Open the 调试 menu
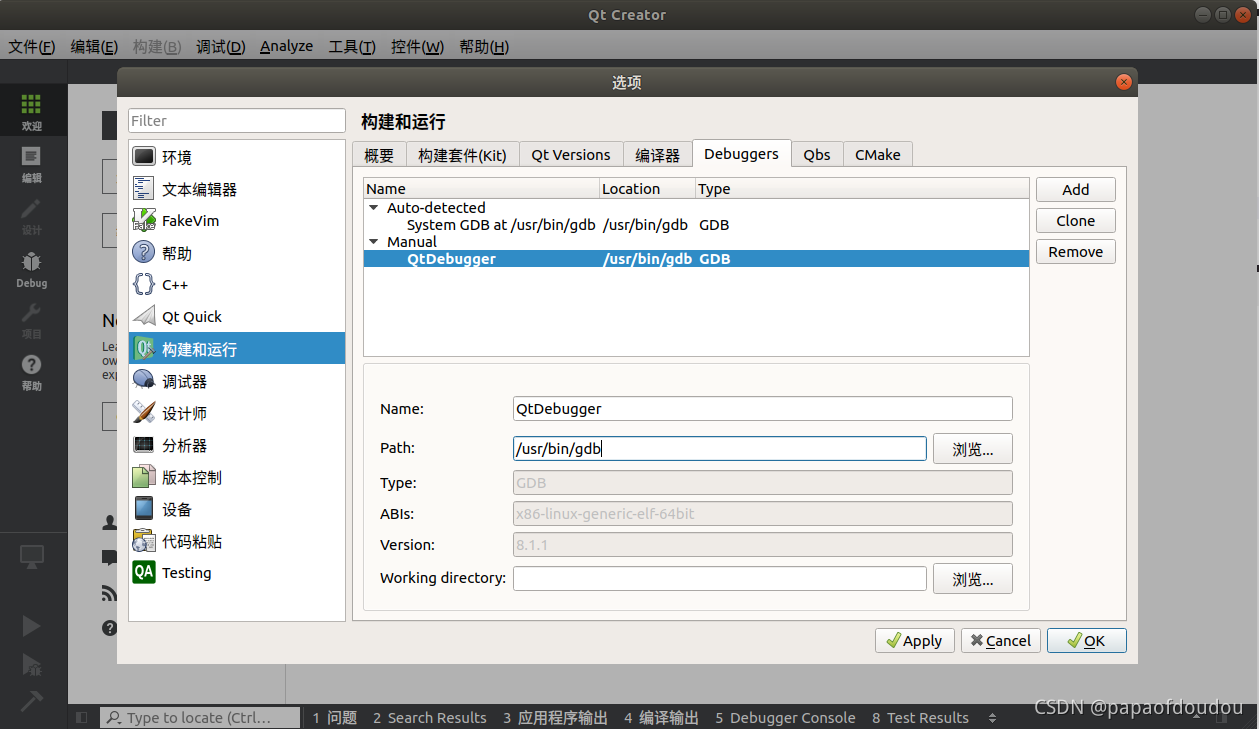Viewport: 1259px width, 729px height. pos(220,46)
